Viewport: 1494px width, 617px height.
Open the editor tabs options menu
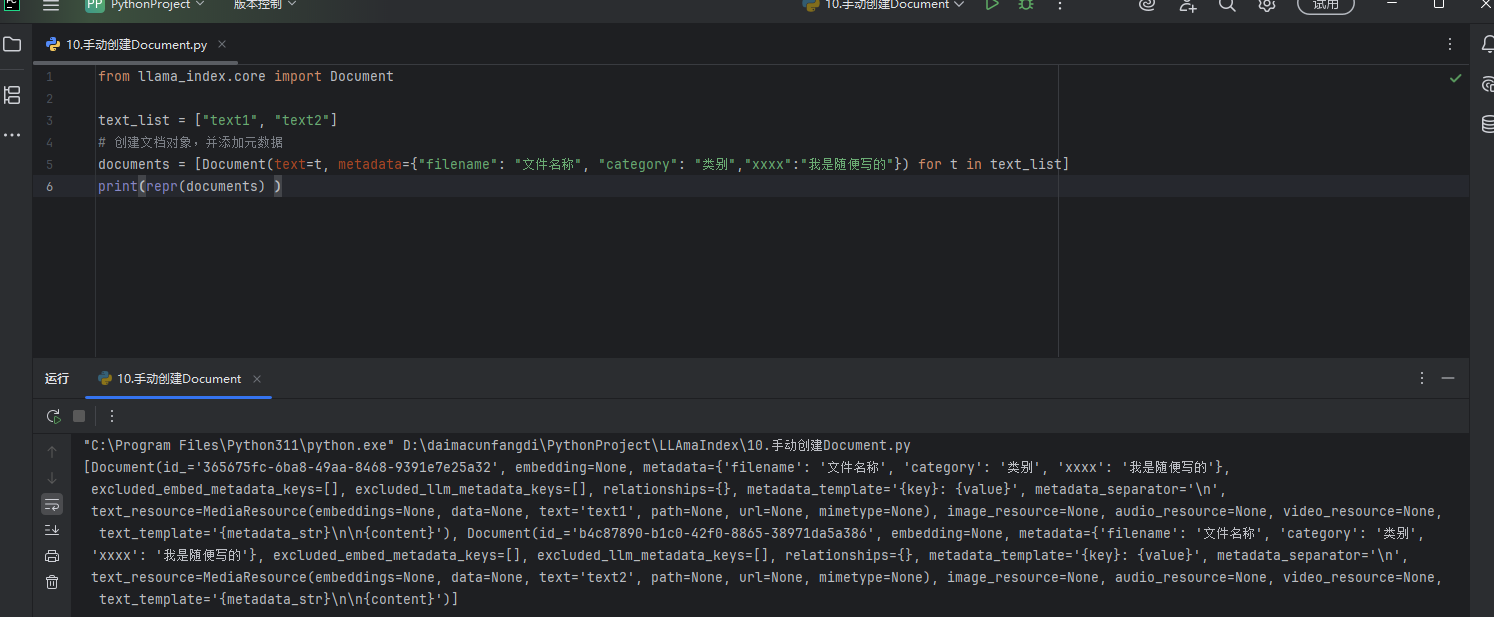1450,44
